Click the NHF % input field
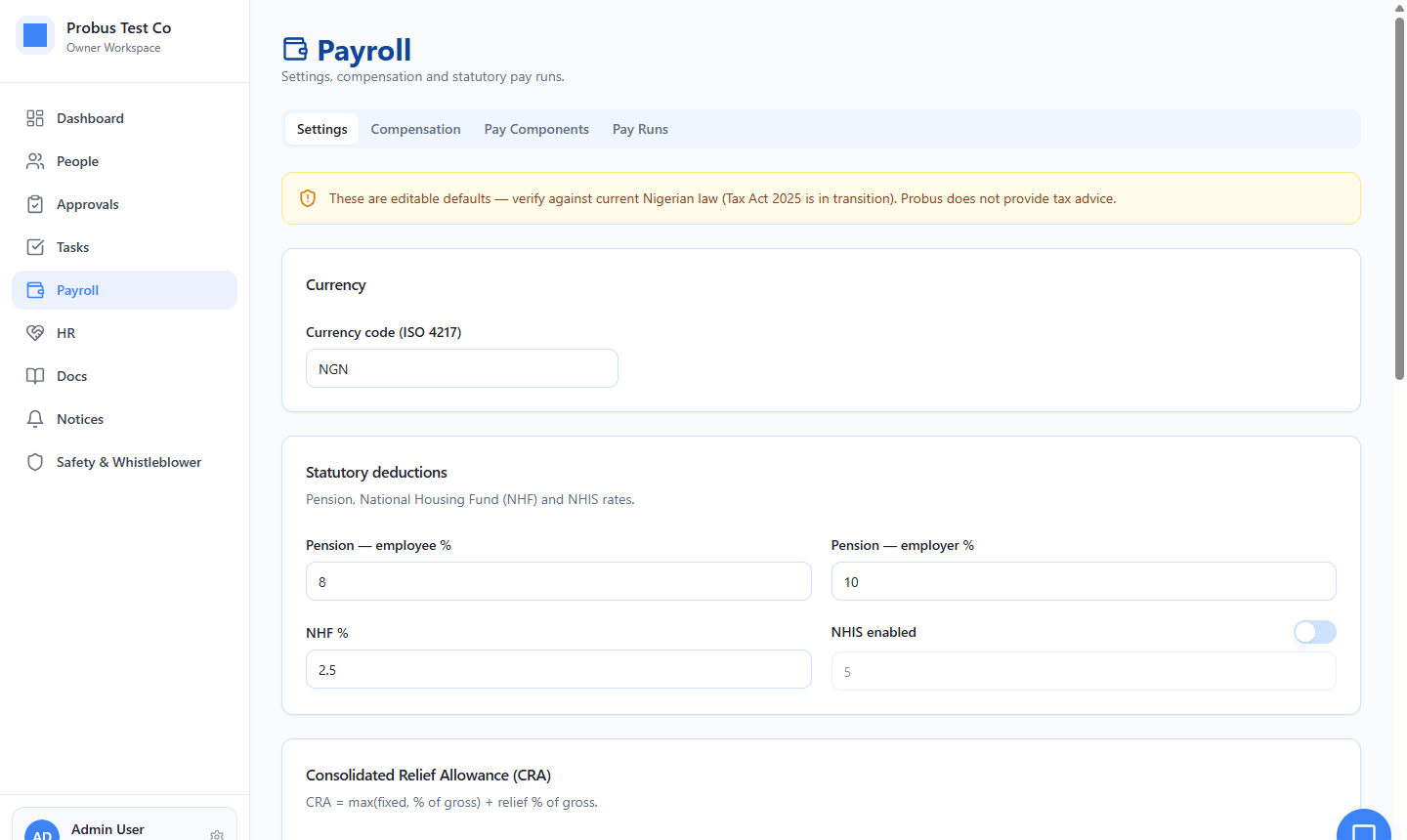 (x=559, y=669)
